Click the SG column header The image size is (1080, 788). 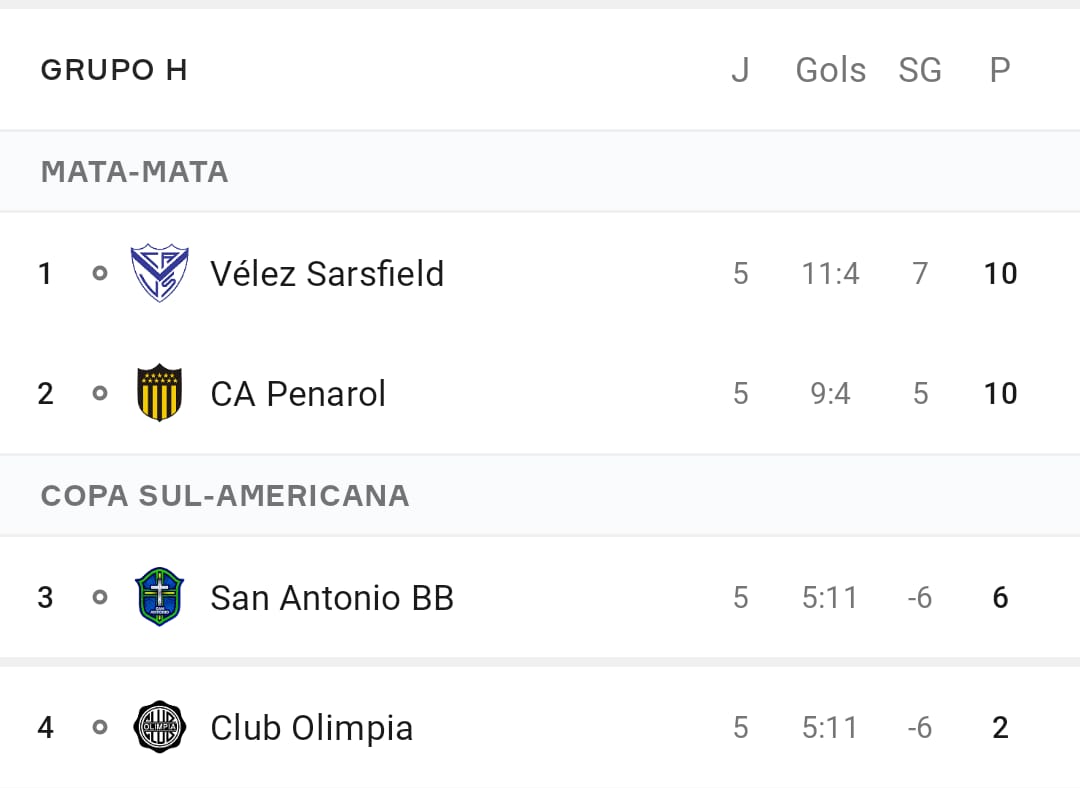click(920, 70)
